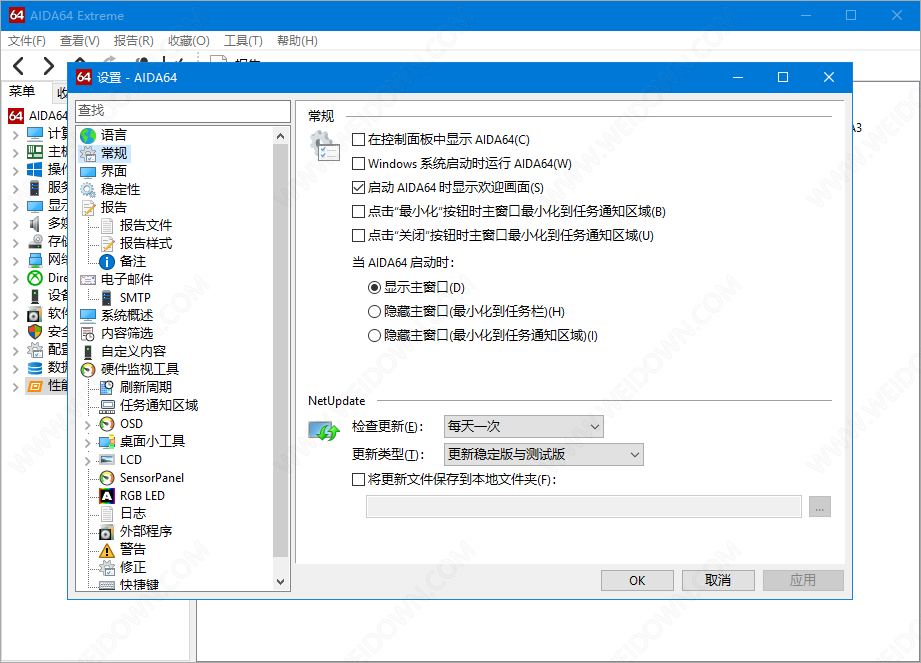Expand the DirectX node in main window tree
The image size is (921, 663).
point(16,279)
